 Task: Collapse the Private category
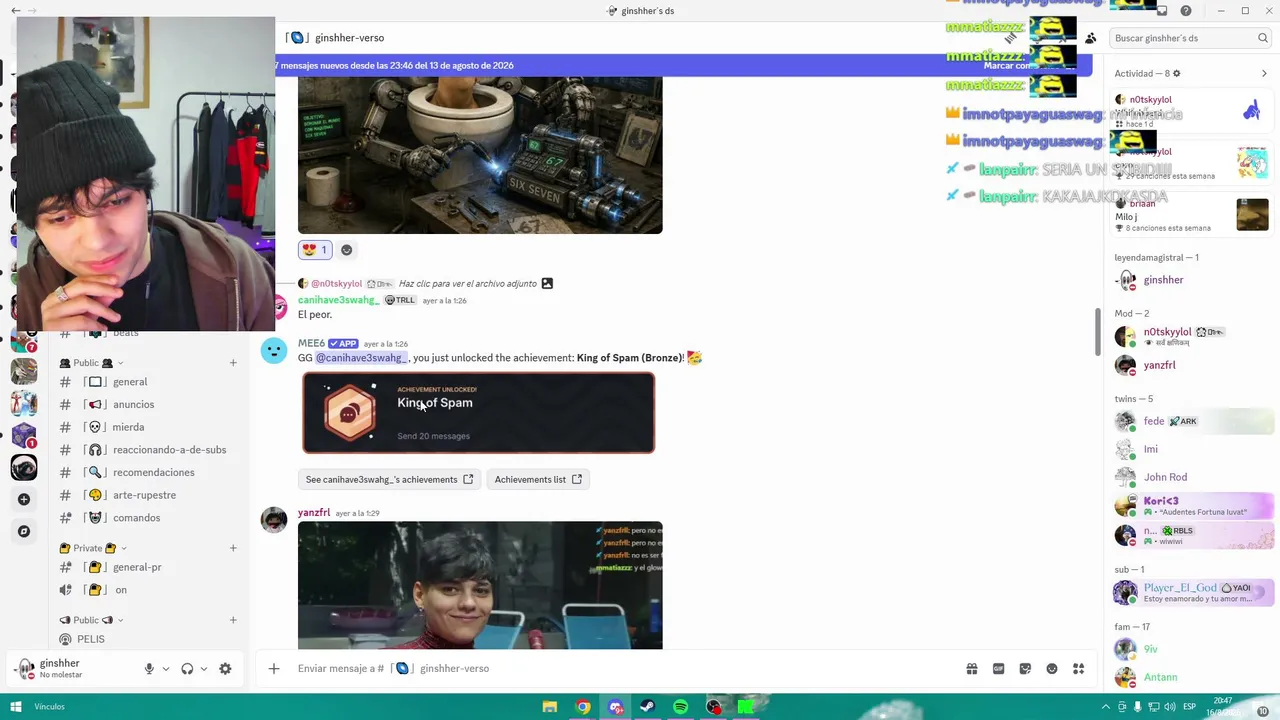93,548
